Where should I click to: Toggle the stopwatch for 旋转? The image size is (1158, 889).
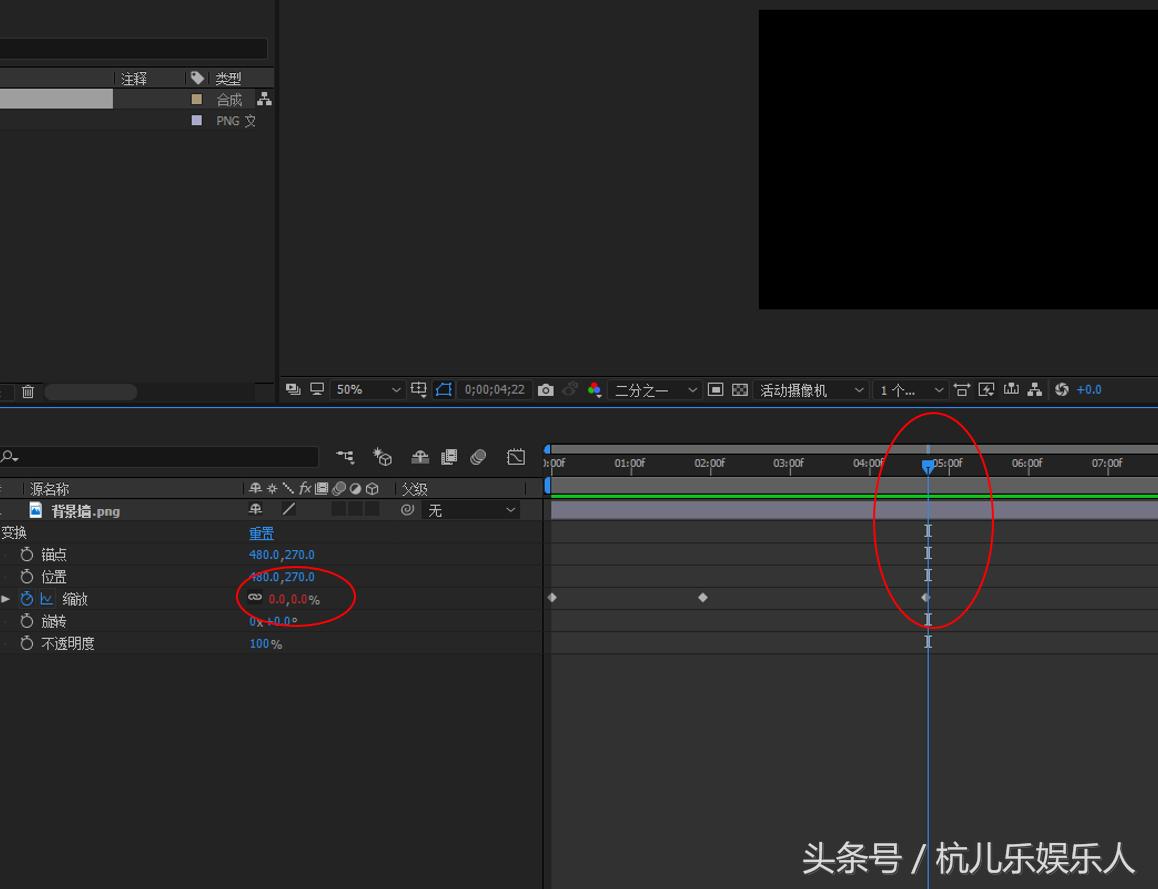click(x=28, y=621)
